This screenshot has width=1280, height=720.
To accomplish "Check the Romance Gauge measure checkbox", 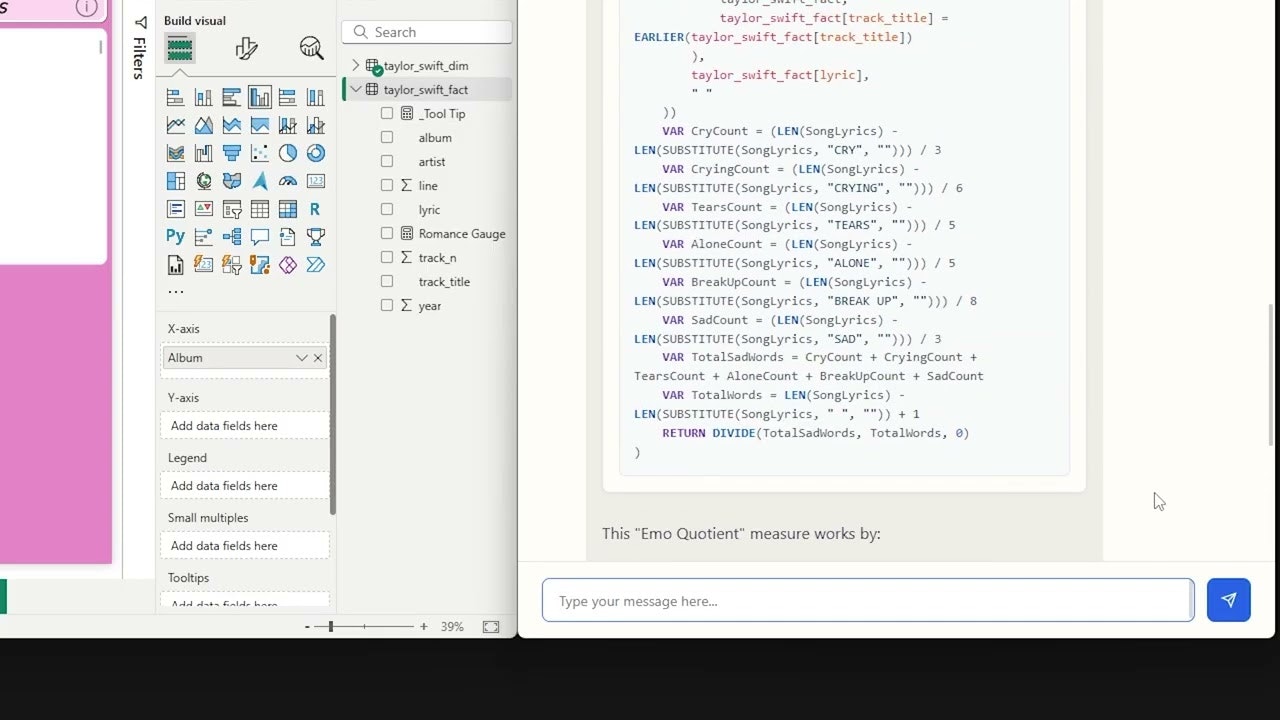I will point(387,233).
